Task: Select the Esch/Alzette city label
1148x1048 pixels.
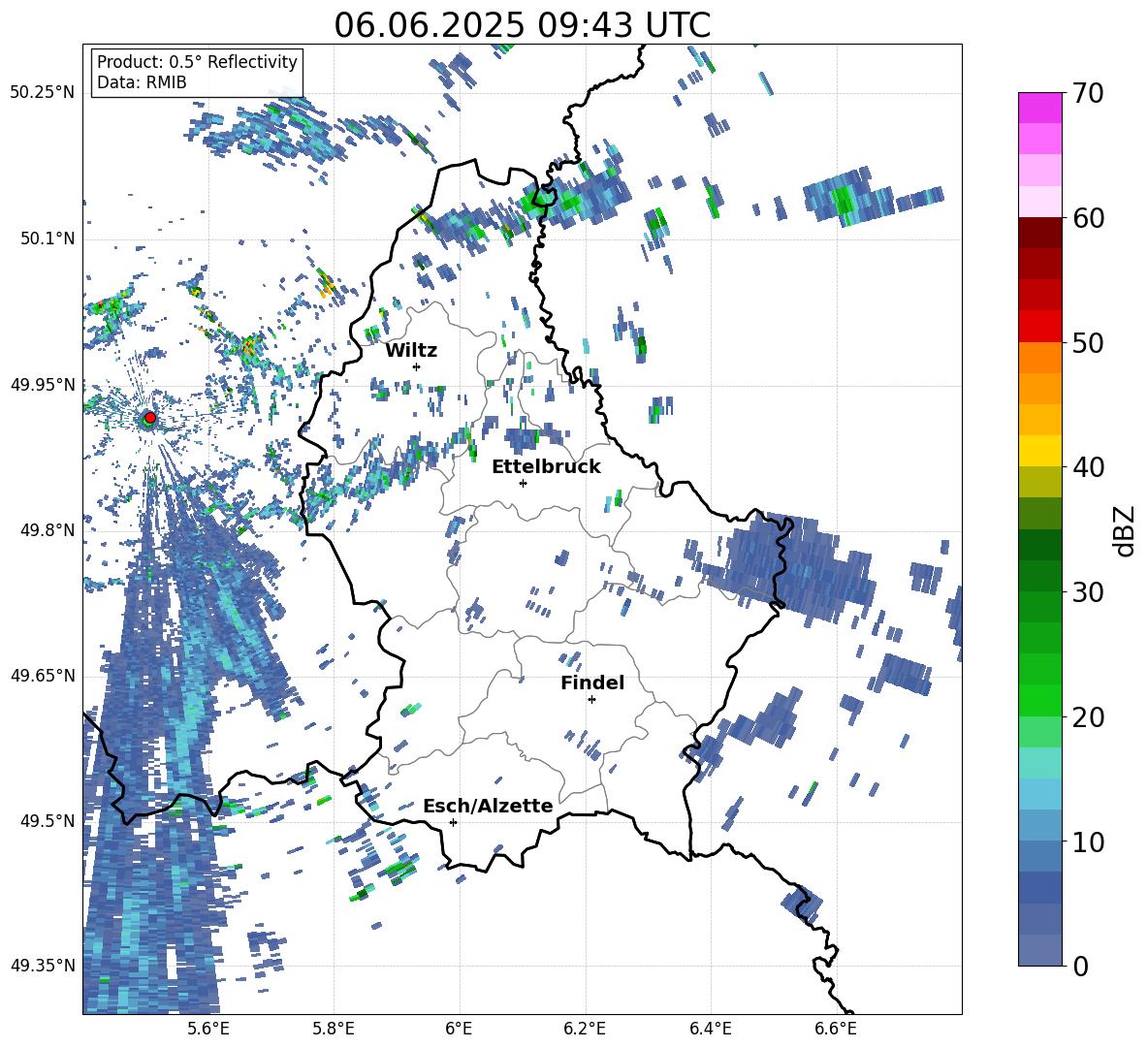Action: click(x=488, y=806)
